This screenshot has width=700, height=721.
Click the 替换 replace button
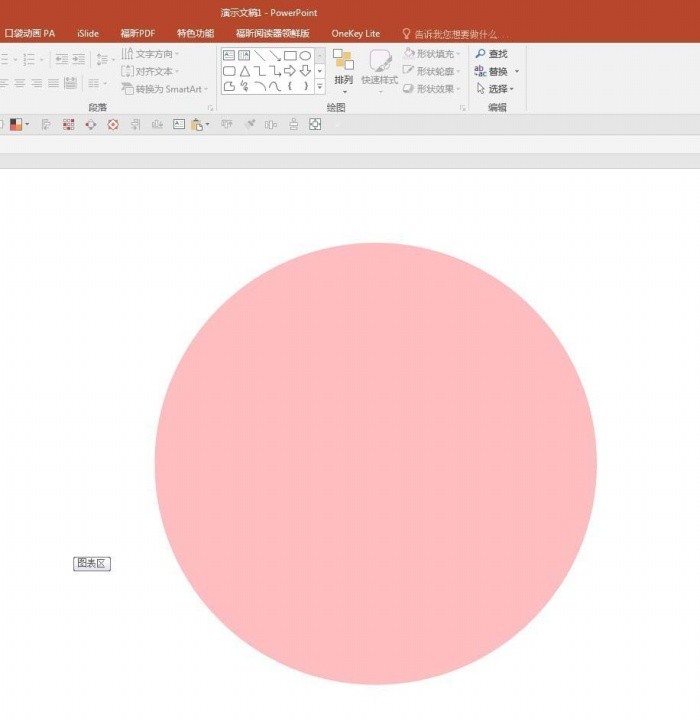(x=491, y=71)
